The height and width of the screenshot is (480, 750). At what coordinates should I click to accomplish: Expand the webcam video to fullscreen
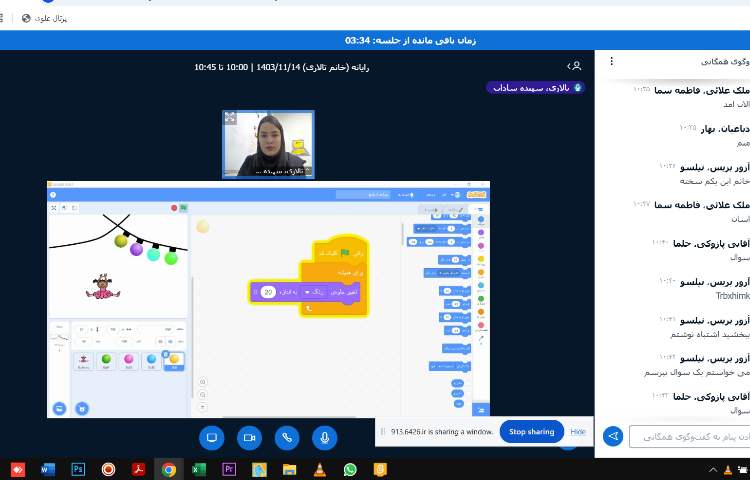pyautogui.click(x=231, y=118)
